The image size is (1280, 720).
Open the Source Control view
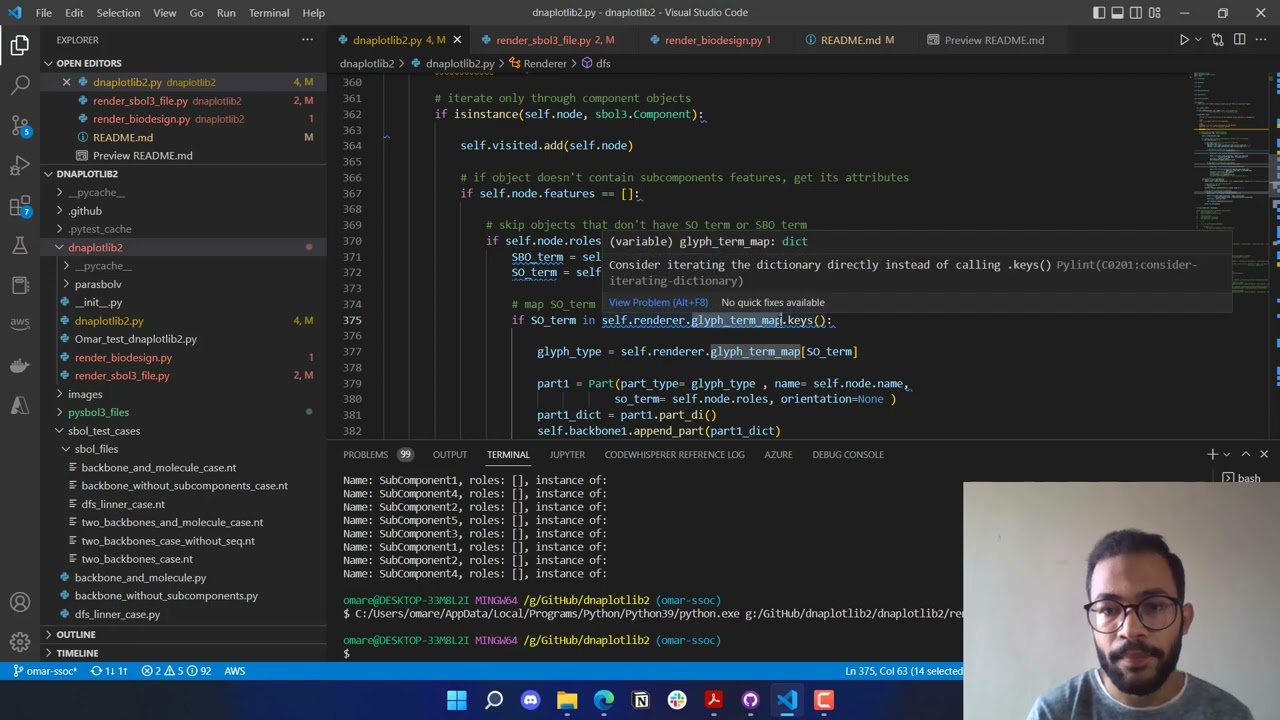tap(20, 126)
